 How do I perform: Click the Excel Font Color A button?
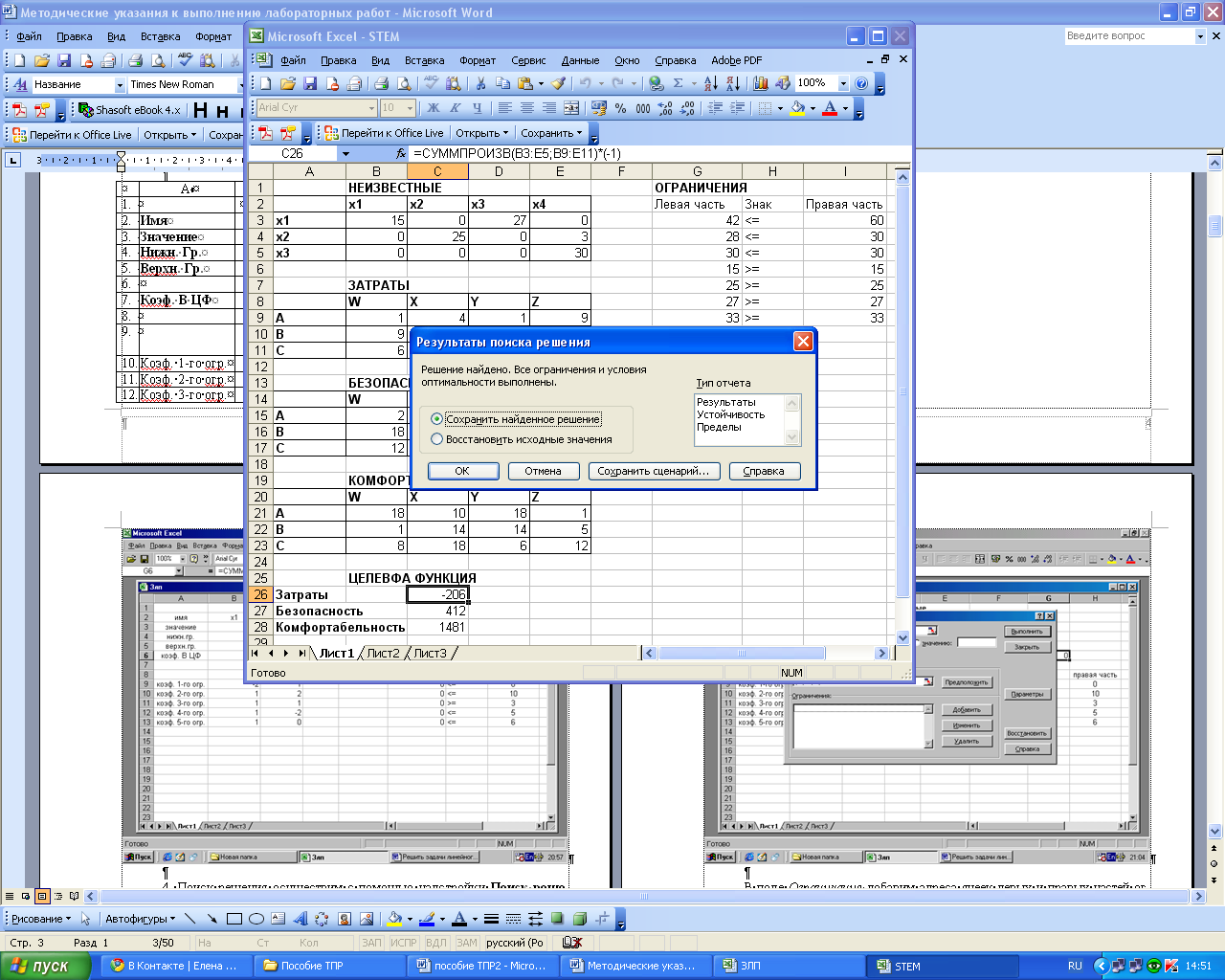pos(830,108)
